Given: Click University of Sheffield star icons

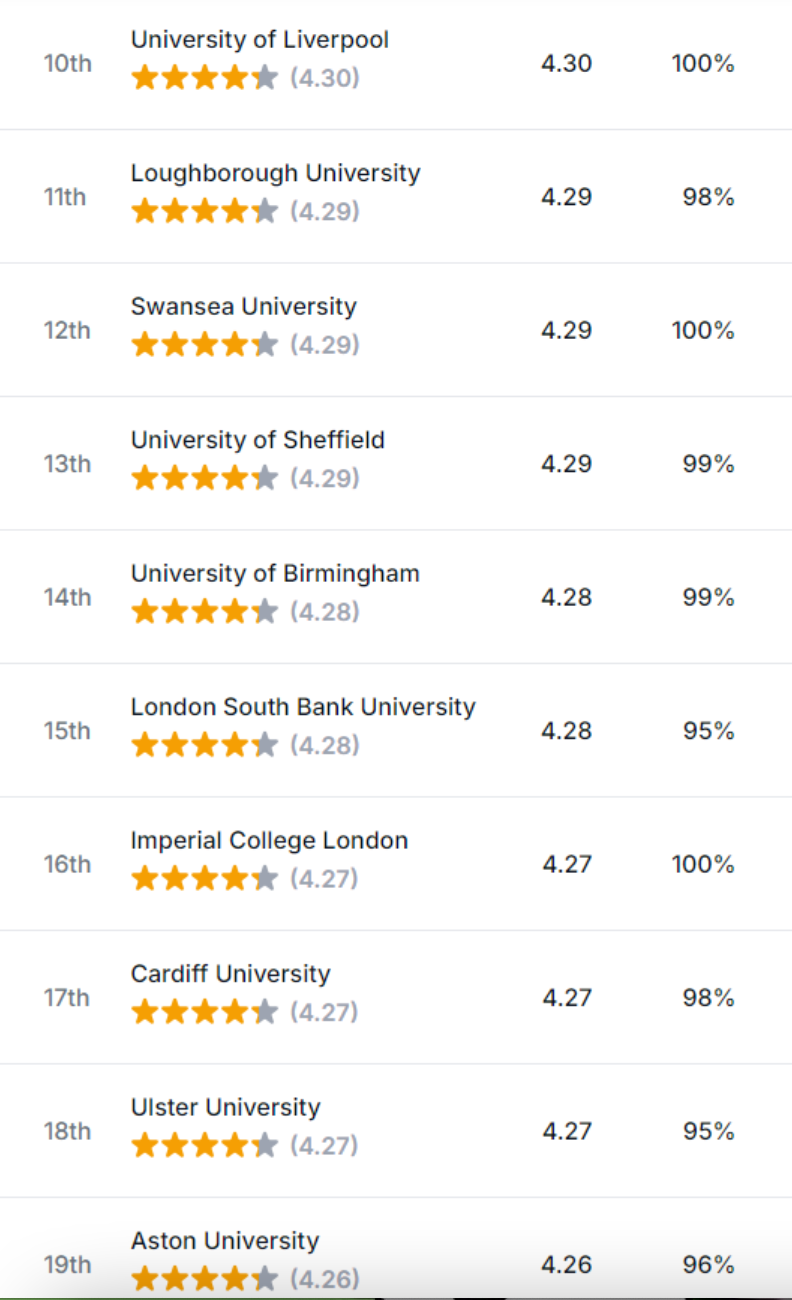Looking at the screenshot, I should point(204,478).
